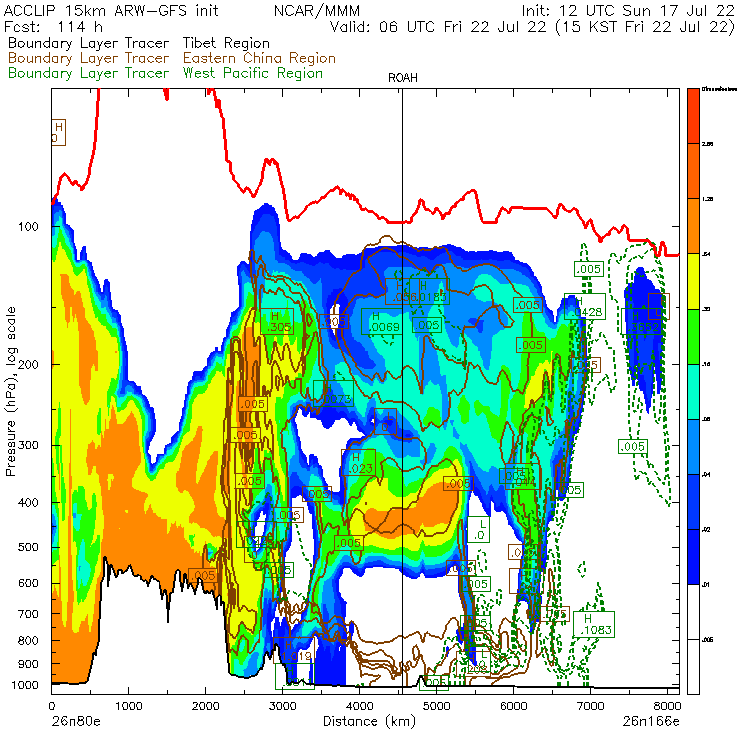740x740 pixels.
Task: Click the 6000 km distance tick label
Action: pyautogui.click(x=513, y=706)
